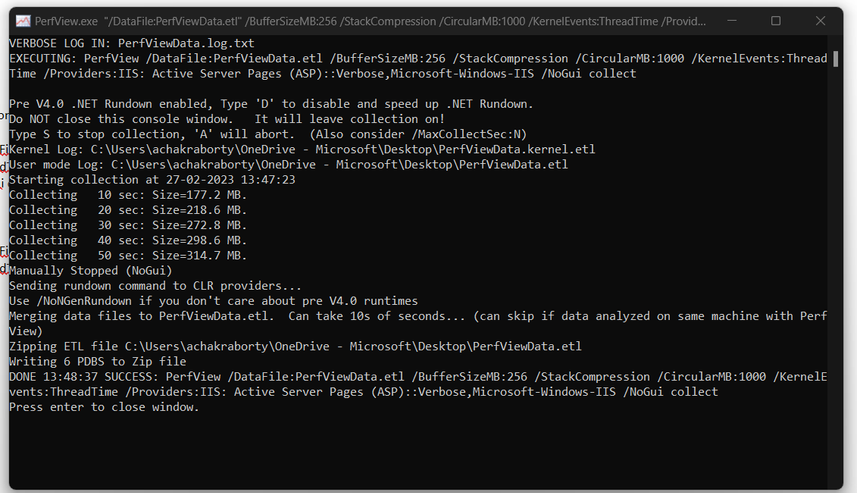Click the Press enter to close window prompt
This screenshot has width=857, height=493.
tap(104, 407)
